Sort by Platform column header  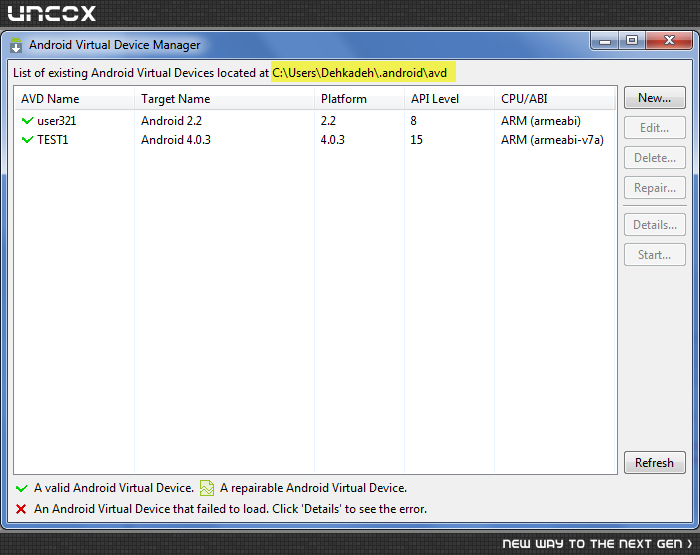coord(359,99)
